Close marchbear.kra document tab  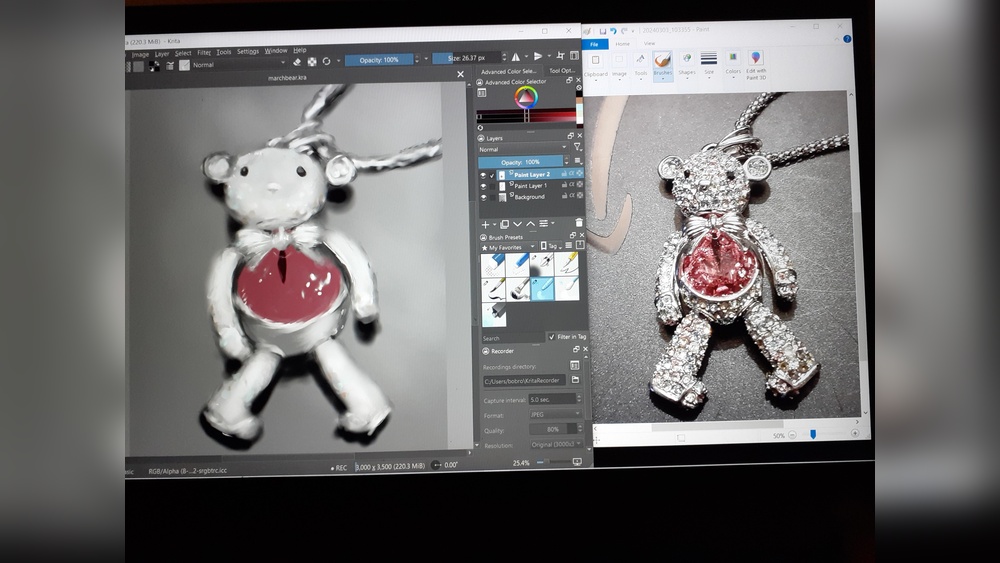[x=460, y=75]
